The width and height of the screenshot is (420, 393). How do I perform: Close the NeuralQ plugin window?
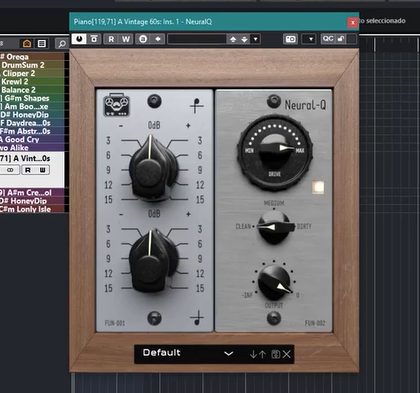(353, 22)
